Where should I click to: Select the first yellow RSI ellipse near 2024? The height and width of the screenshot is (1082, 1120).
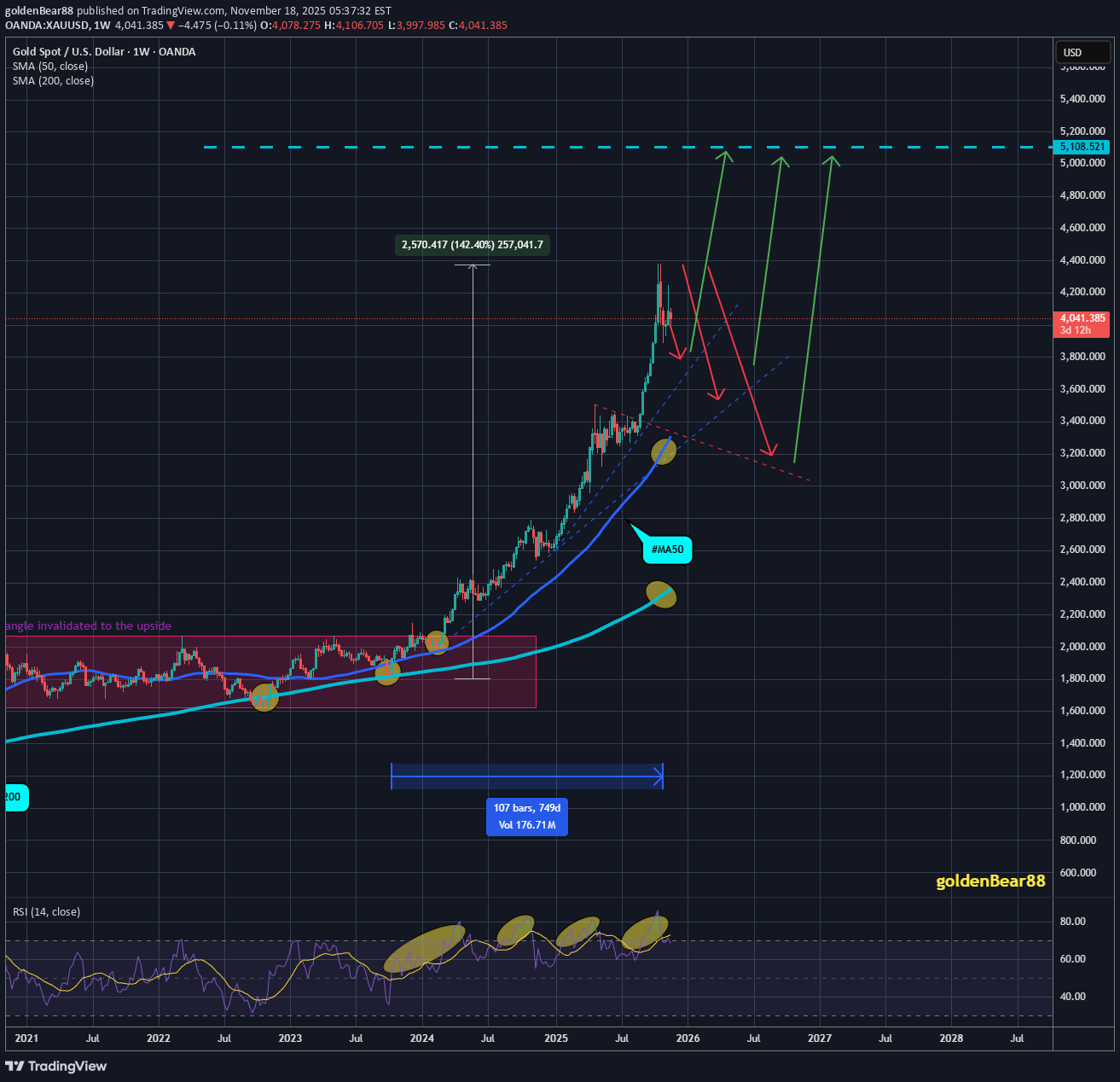coord(424,949)
